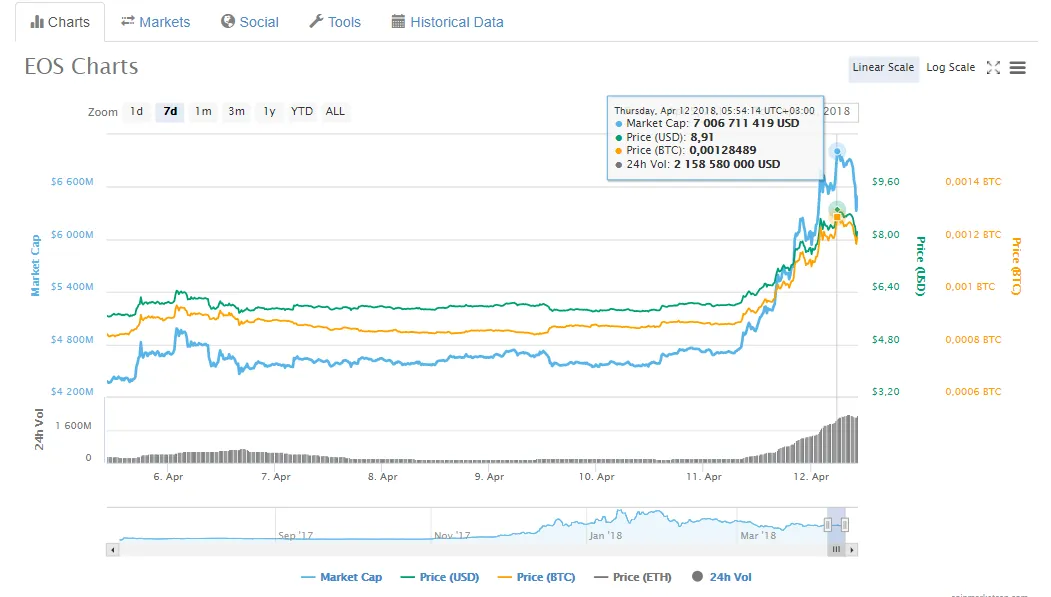Select Linear Scale option
The image size is (1051, 597).
[x=883, y=68]
